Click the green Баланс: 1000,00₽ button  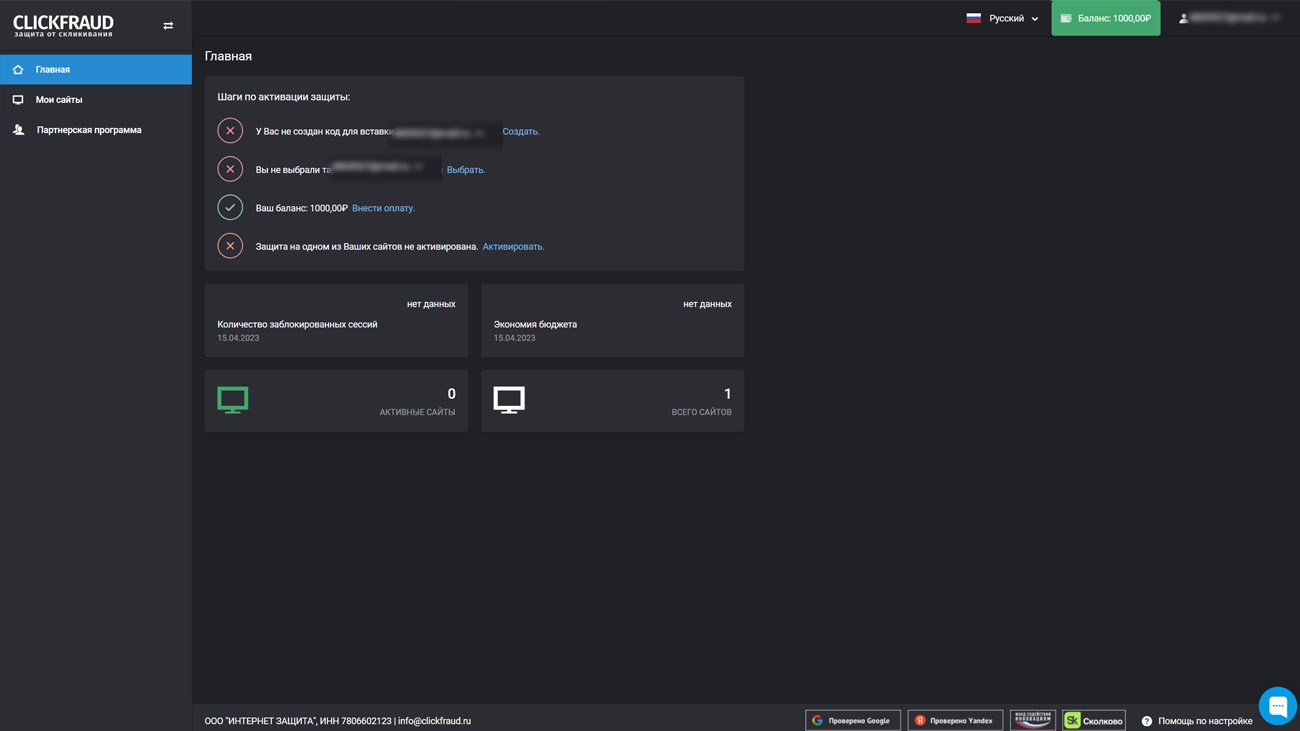pyautogui.click(x=1105, y=18)
